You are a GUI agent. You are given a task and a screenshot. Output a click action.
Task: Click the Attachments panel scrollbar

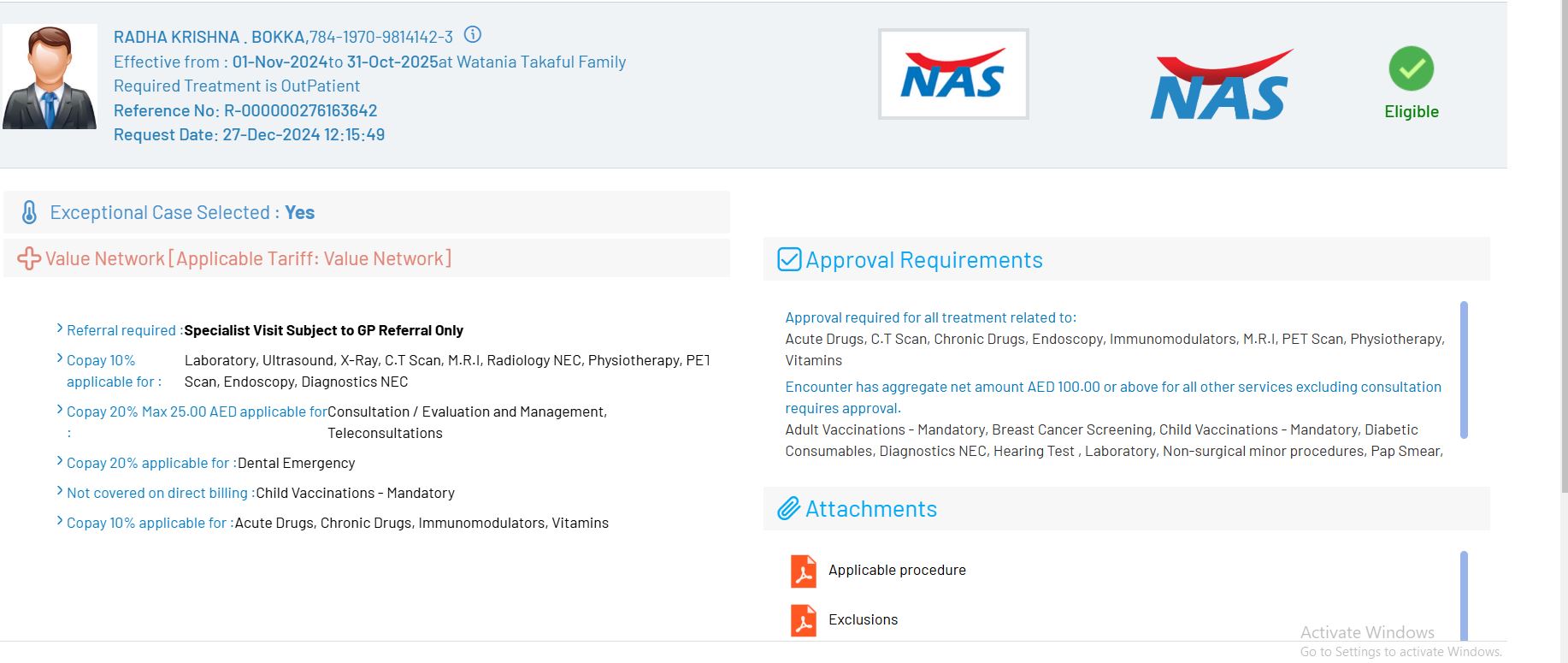point(1464,595)
